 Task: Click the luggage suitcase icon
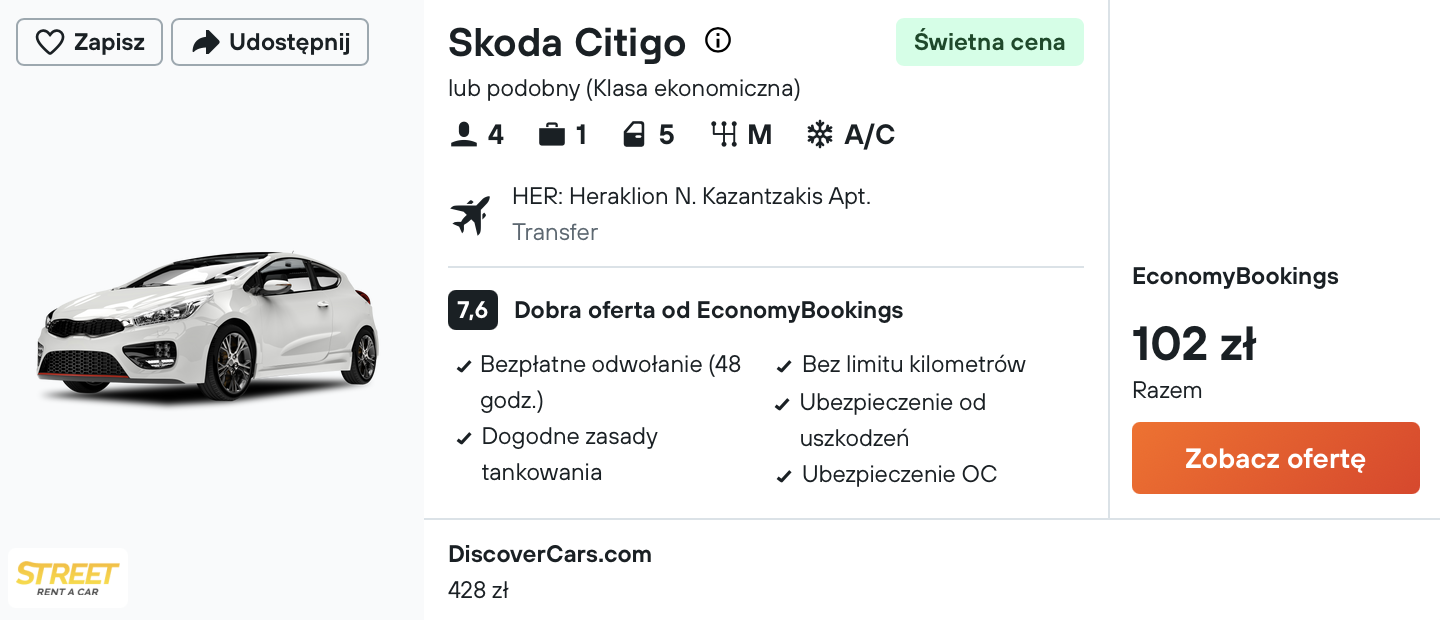[x=552, y=134]
